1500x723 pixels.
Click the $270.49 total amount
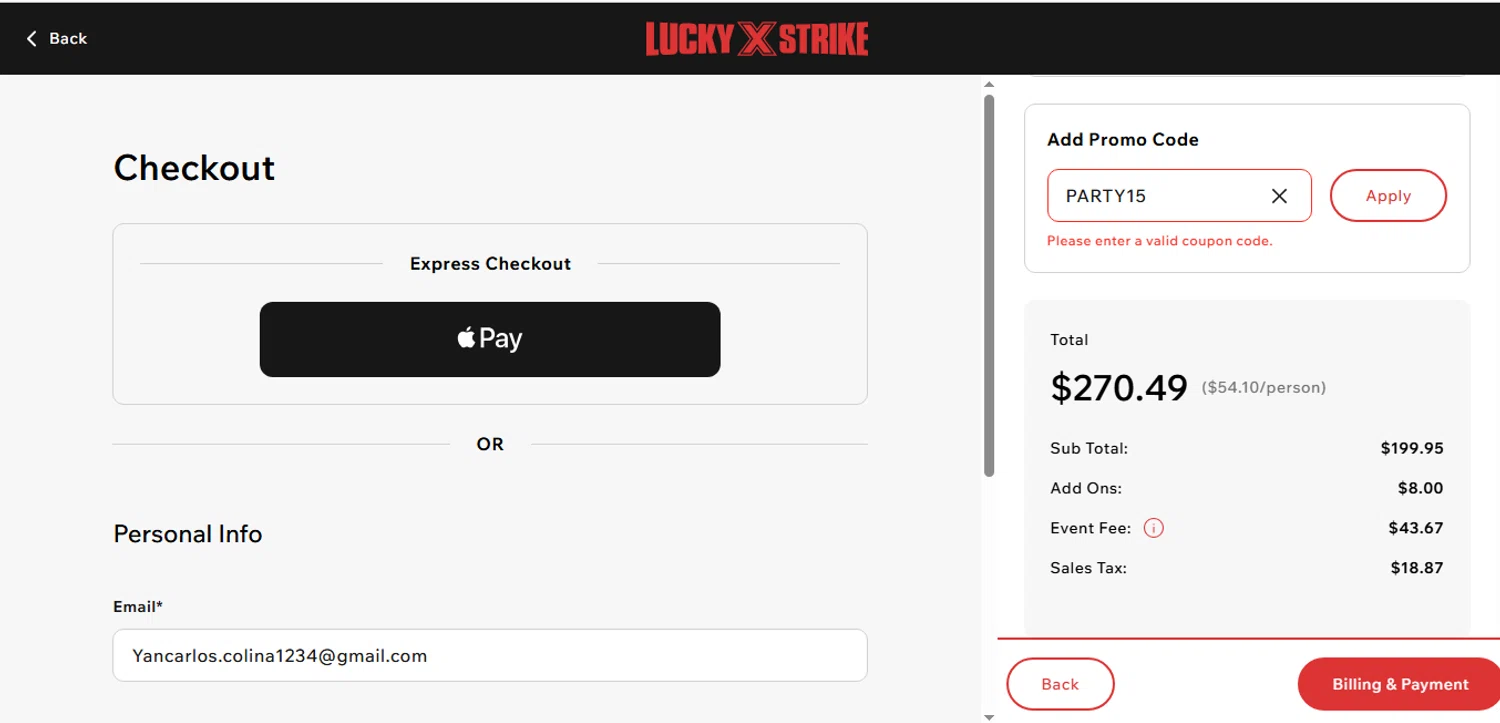pos(1119,387)
